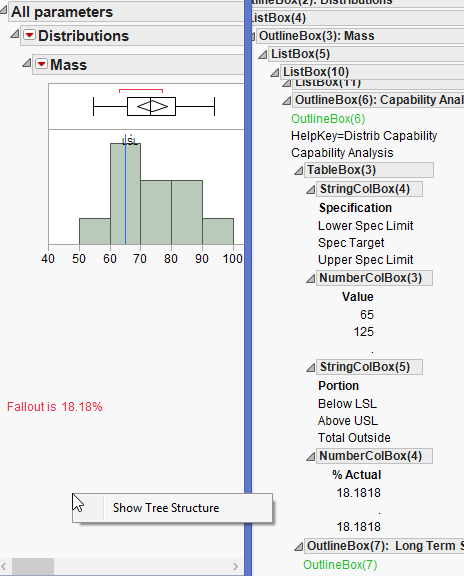464x576 pixels.
Task: Click green OutlineBox(6) label
Action: 328,119
